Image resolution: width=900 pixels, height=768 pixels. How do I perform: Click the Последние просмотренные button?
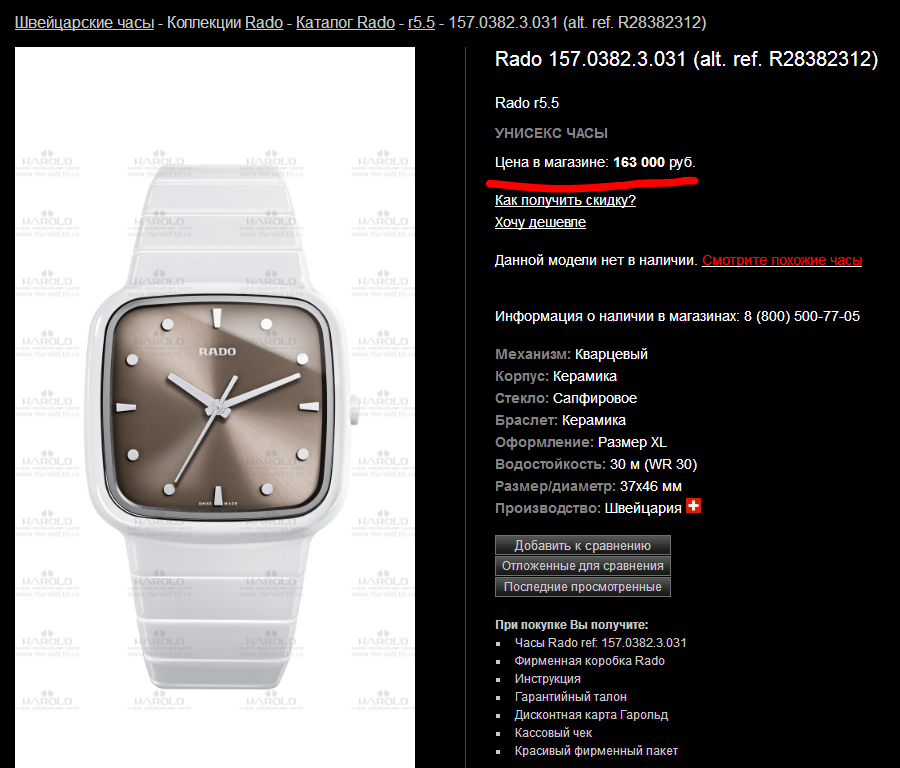[x=583, y=587]
